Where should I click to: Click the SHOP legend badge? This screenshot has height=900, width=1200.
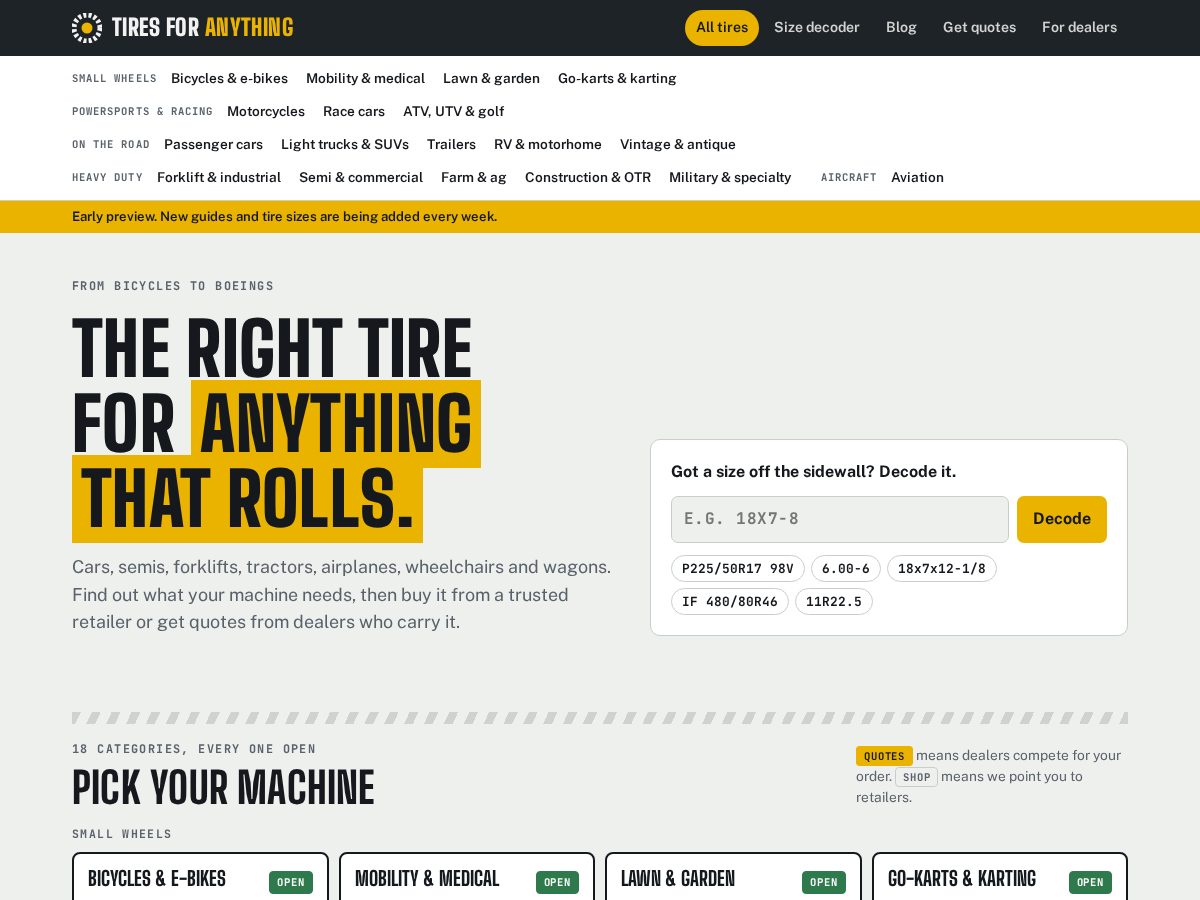916,777
